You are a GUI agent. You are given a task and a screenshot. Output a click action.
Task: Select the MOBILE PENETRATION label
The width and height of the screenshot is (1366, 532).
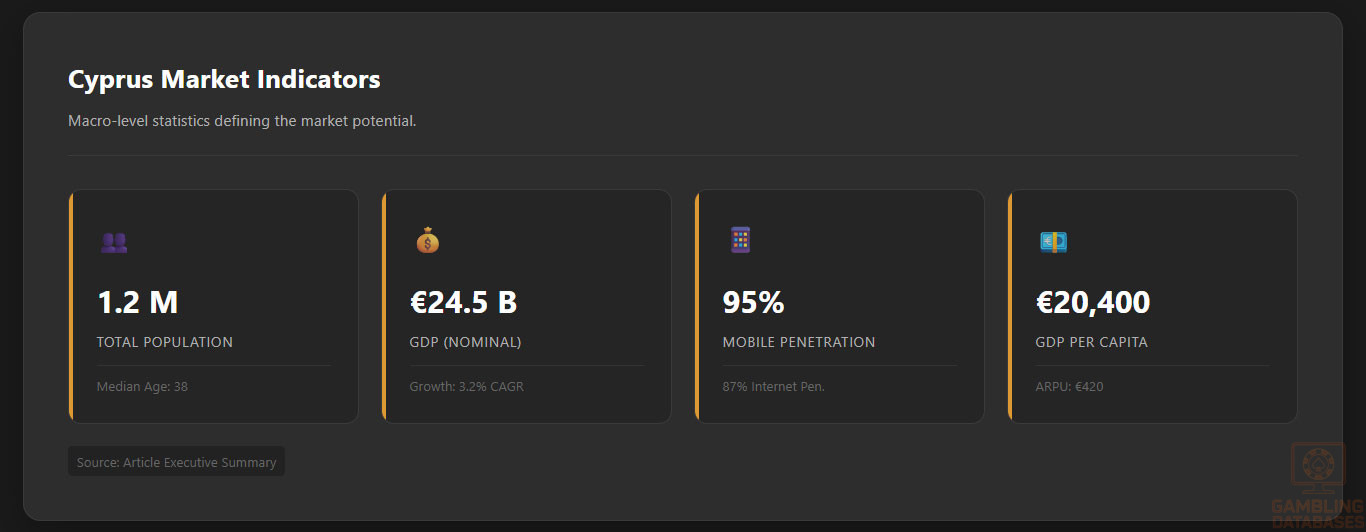coord(798,342)
